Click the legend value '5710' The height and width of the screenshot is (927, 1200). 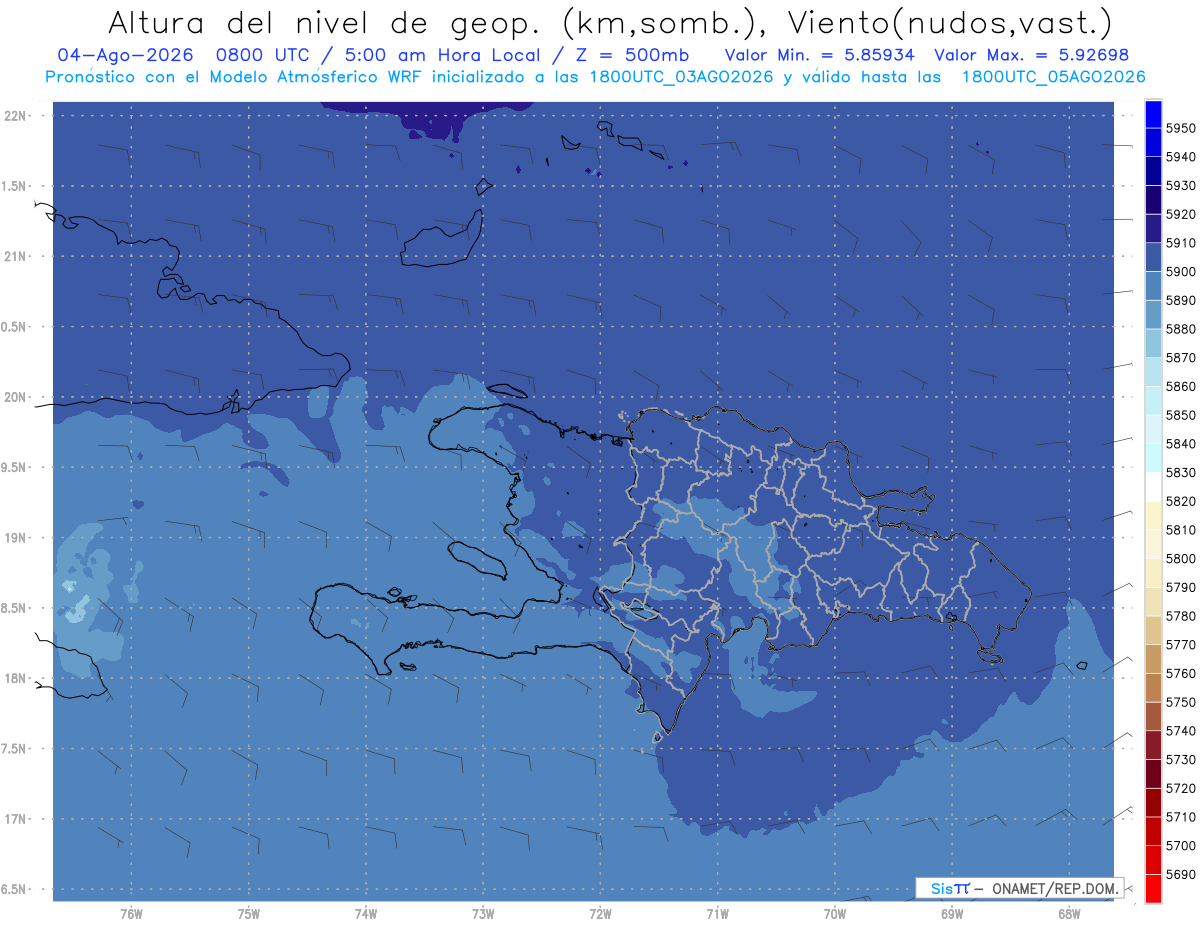(1180, 817)
